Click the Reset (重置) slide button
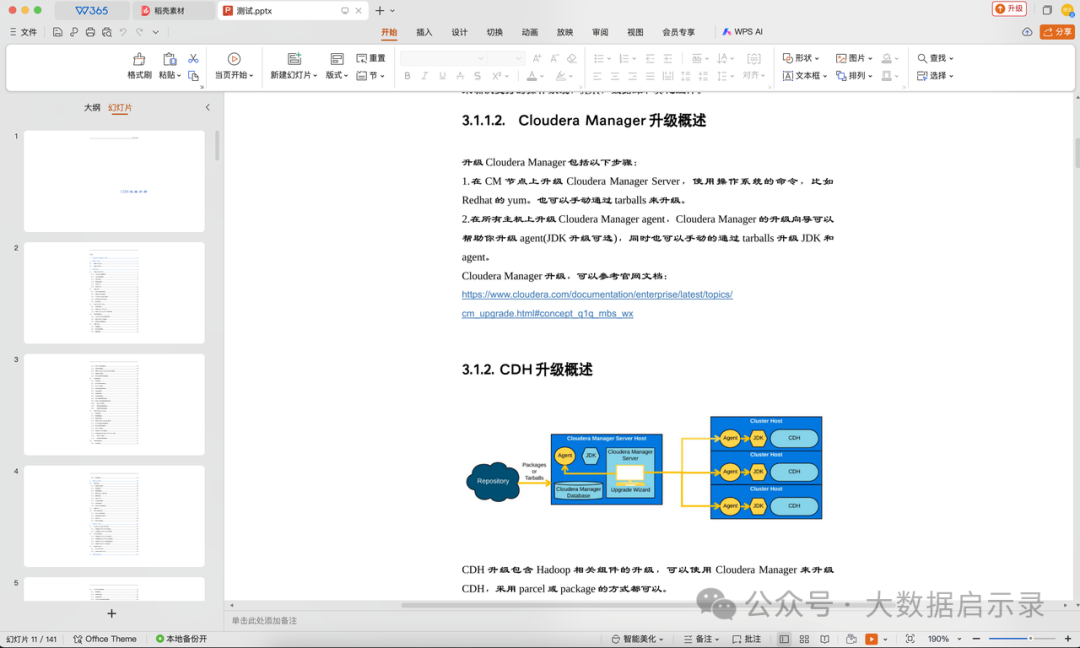 371,59
